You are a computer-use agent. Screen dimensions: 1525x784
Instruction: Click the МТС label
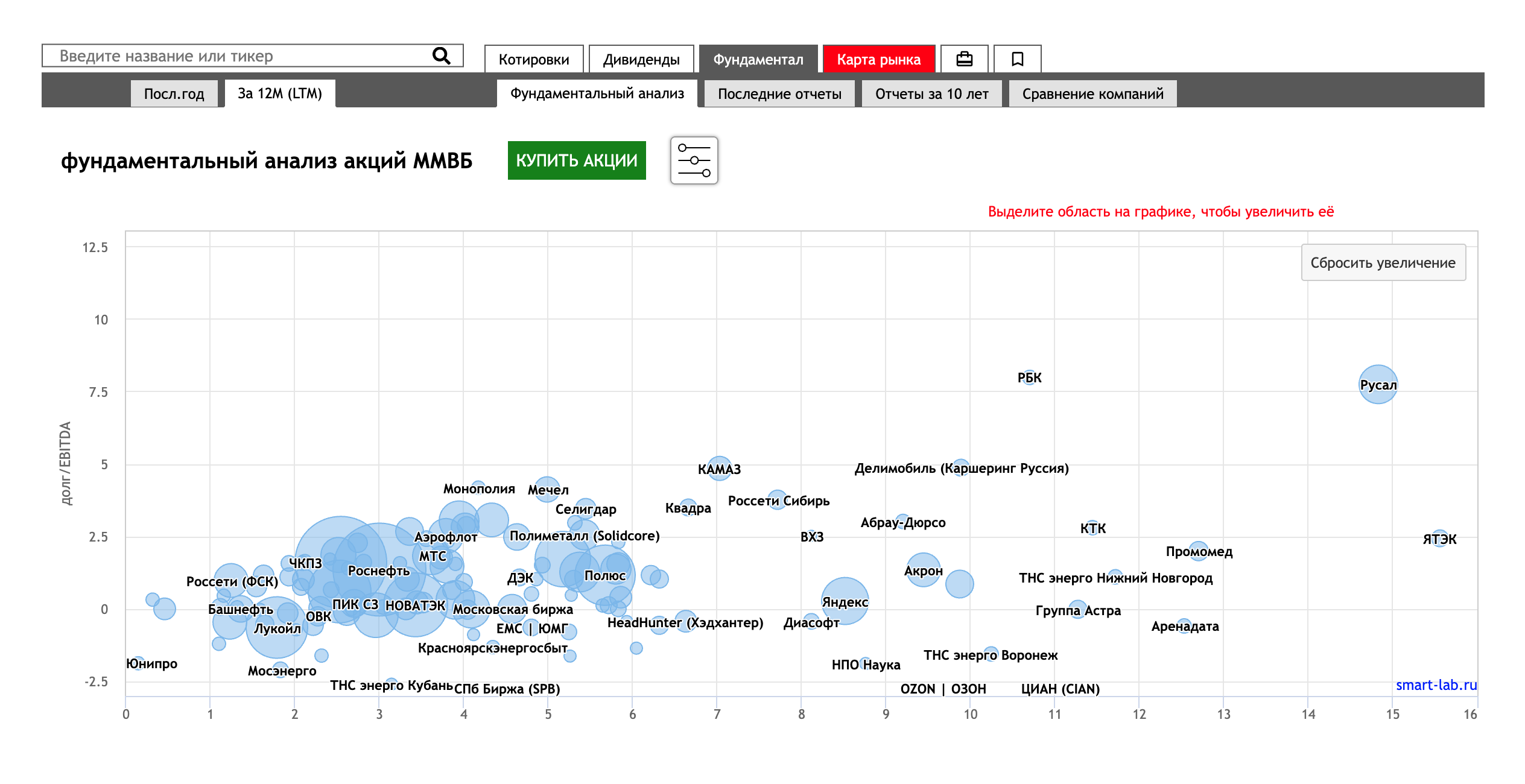433,556
